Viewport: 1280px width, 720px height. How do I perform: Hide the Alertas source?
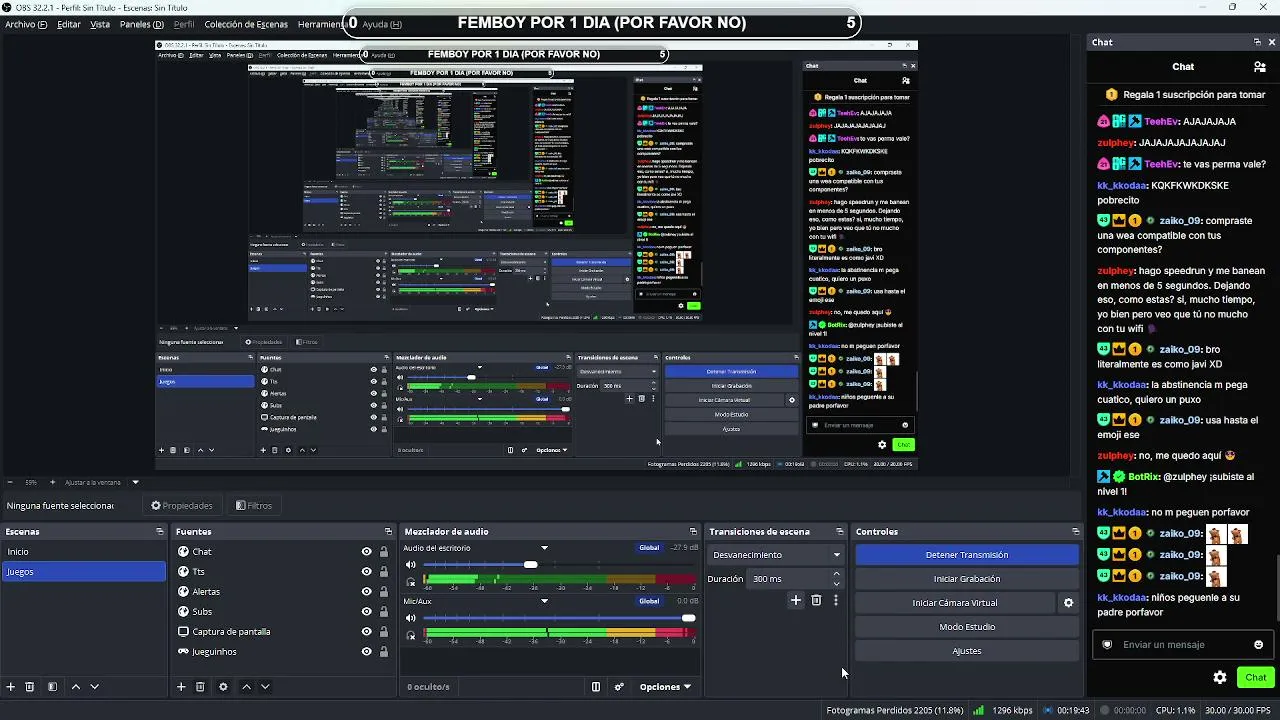(366, 592)
